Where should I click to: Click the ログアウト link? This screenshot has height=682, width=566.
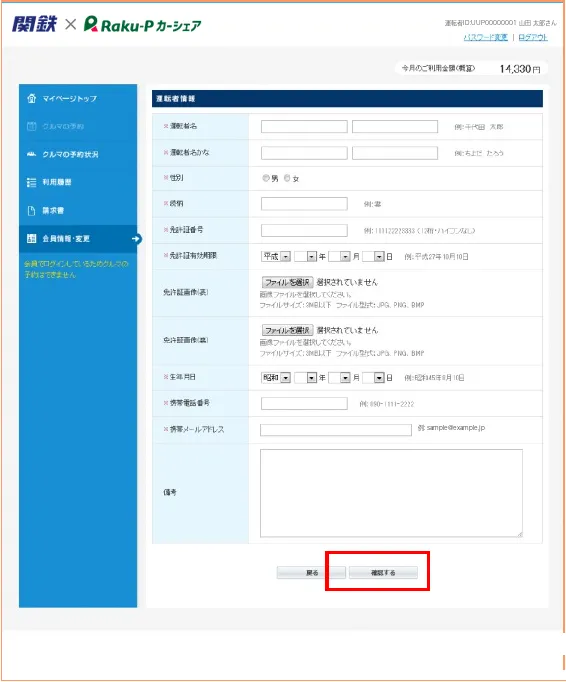click(x=533, y=37)
